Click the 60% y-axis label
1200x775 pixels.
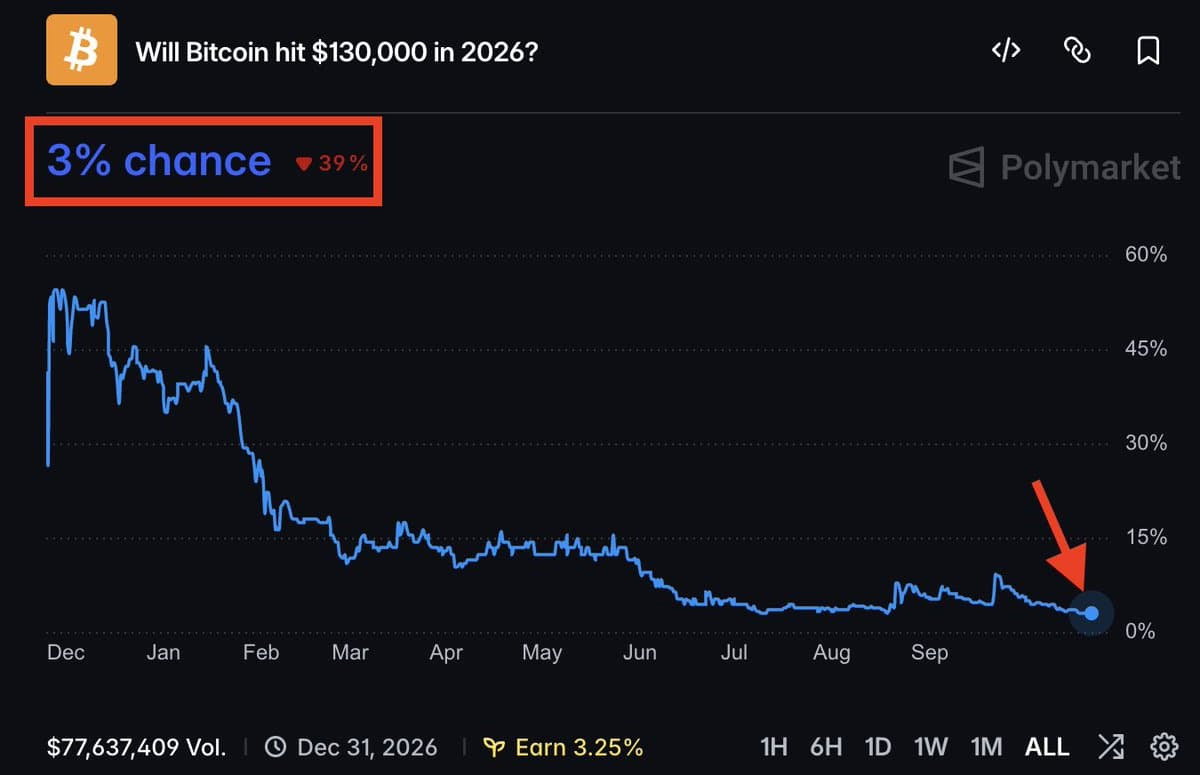[x=1146, y=255]
